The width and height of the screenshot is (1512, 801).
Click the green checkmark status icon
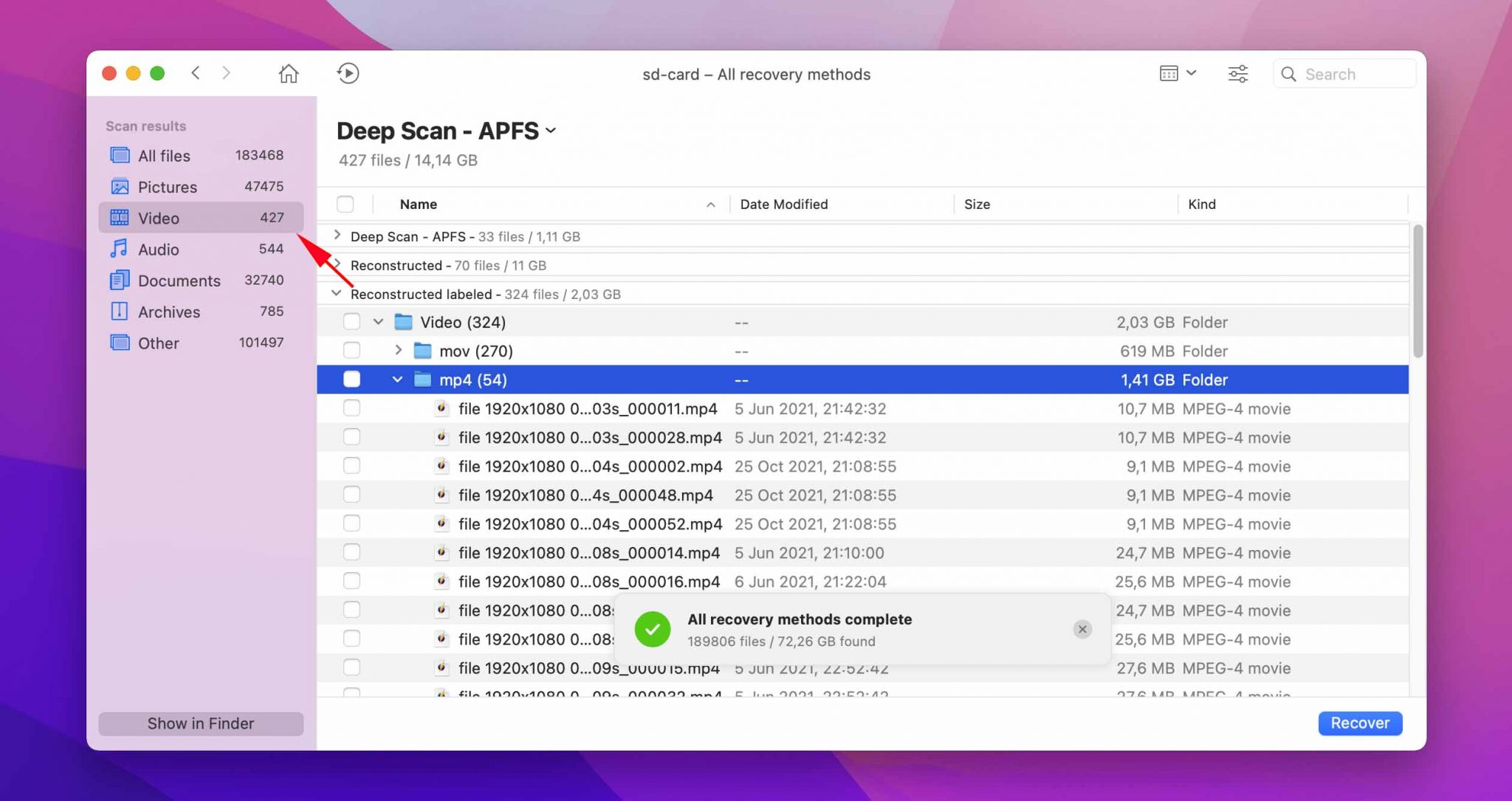[653, 629]
